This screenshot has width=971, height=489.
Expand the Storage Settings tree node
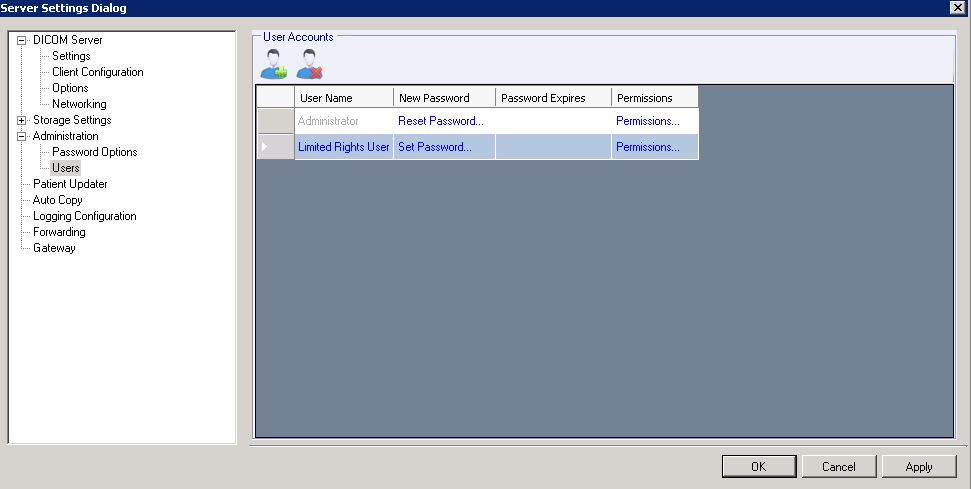click(x=22, y=120)
